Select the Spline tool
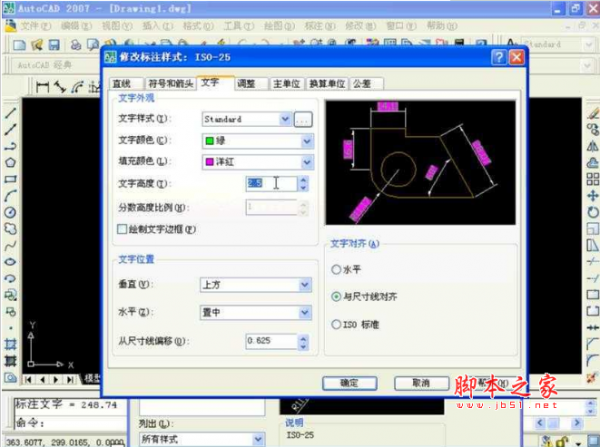Viewport: 600px width, 447px height. coord(10,245)
